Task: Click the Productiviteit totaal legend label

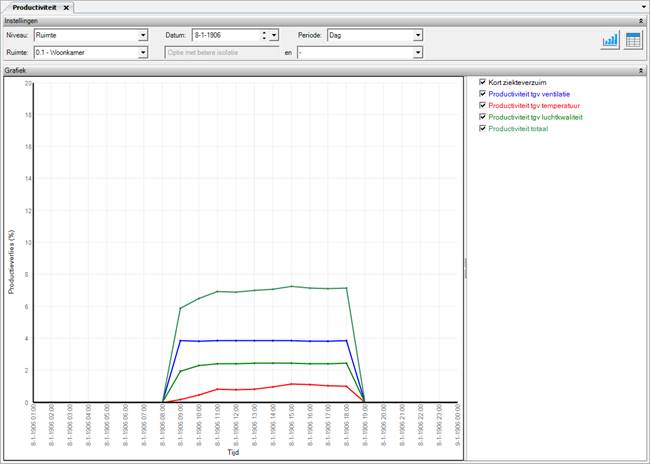Action: [x=518, y=129]
